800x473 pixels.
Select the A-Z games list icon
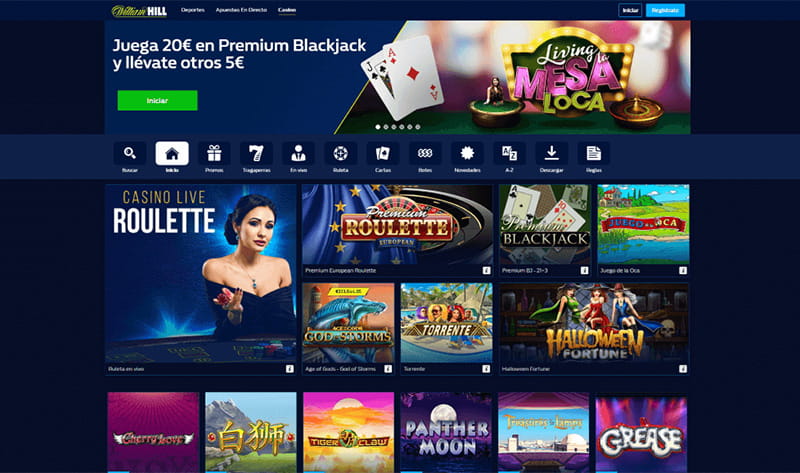(509, 153)
